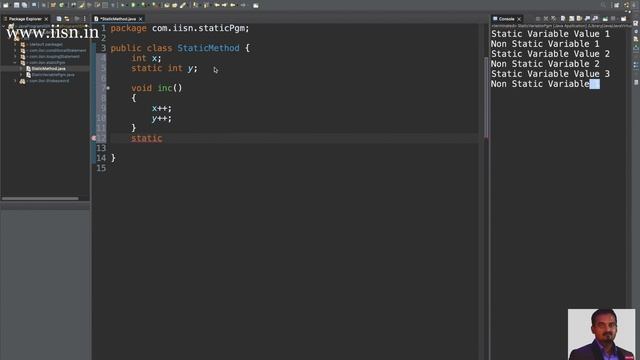This screenshot has width=640, height=360.
Task: Select the Java perspective icon
Action: click(x=627, y=5)
